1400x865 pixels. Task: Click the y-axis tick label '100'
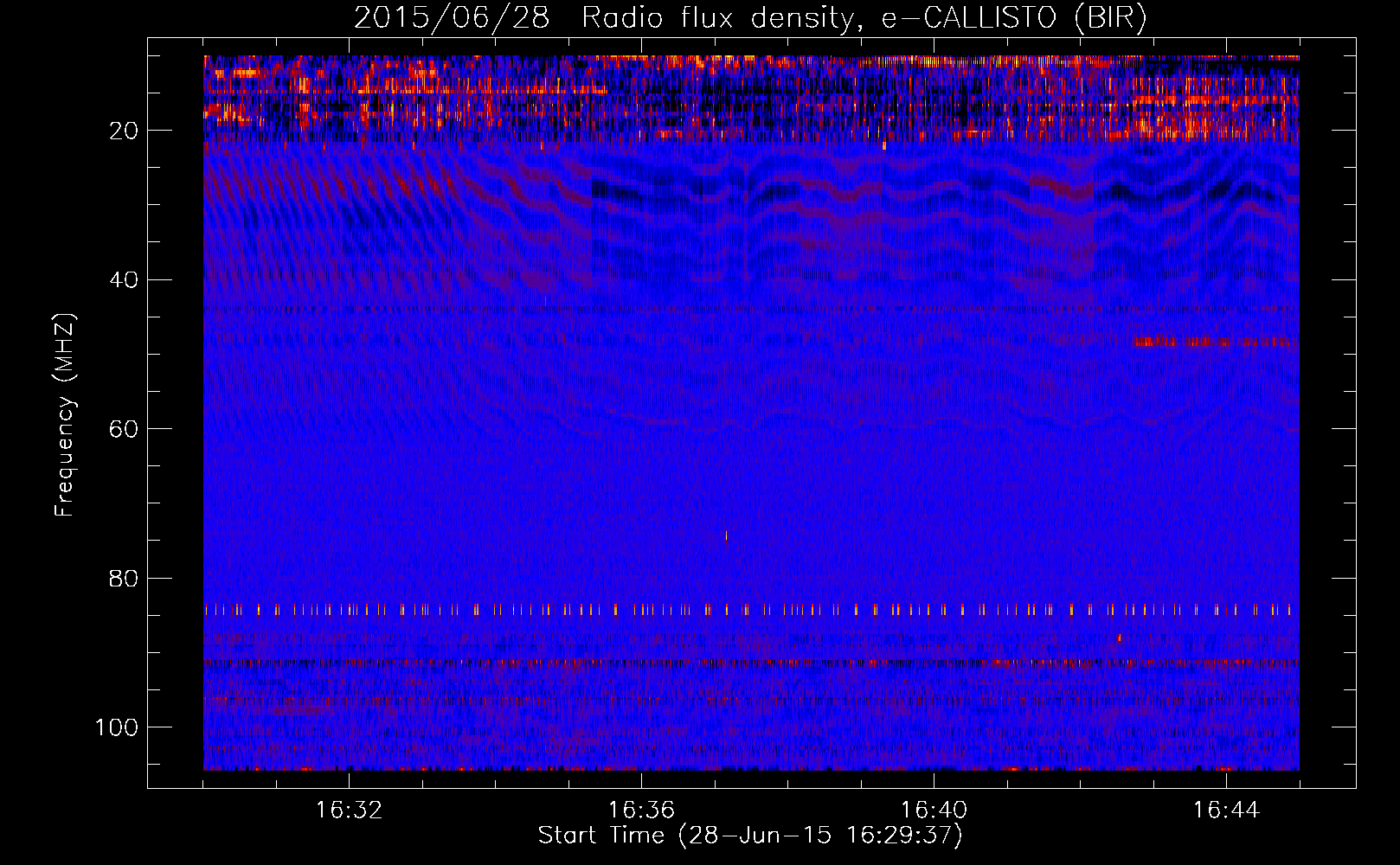click(x=117, y=727)
